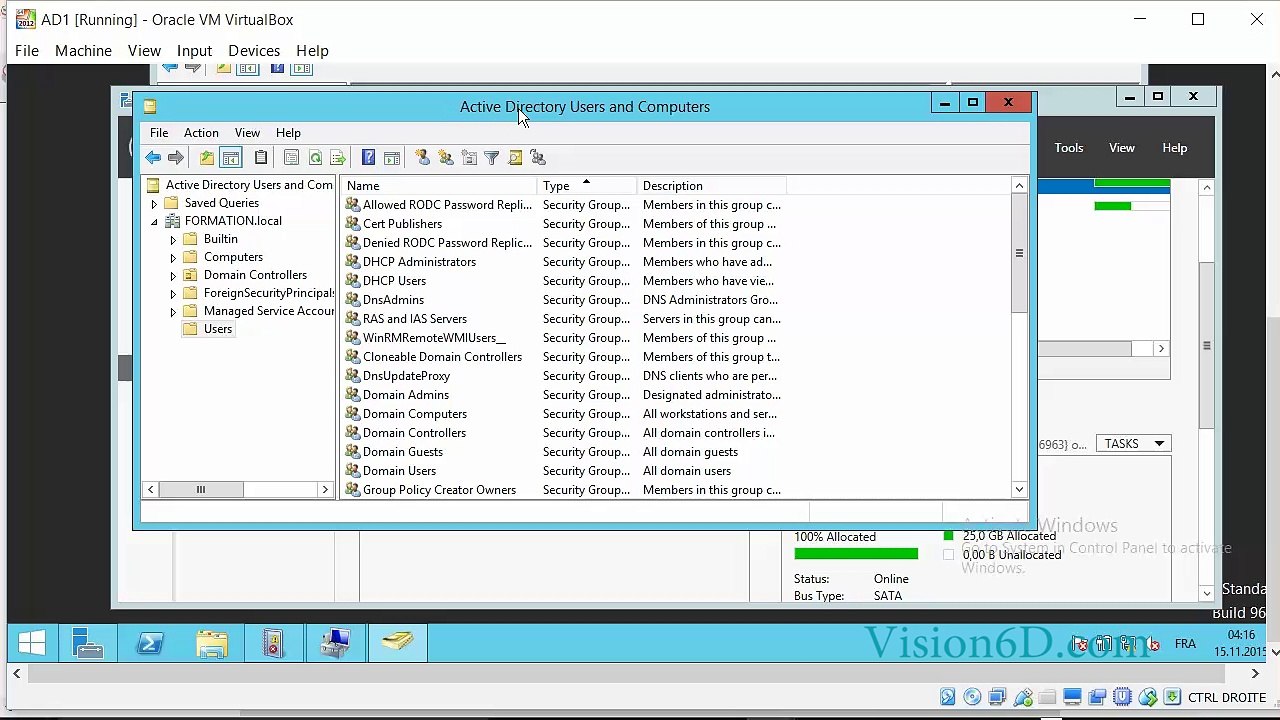Click the VirtualBox optical disk status icon
Viewport: 1280px width, 720px height.
coord(972,697)
